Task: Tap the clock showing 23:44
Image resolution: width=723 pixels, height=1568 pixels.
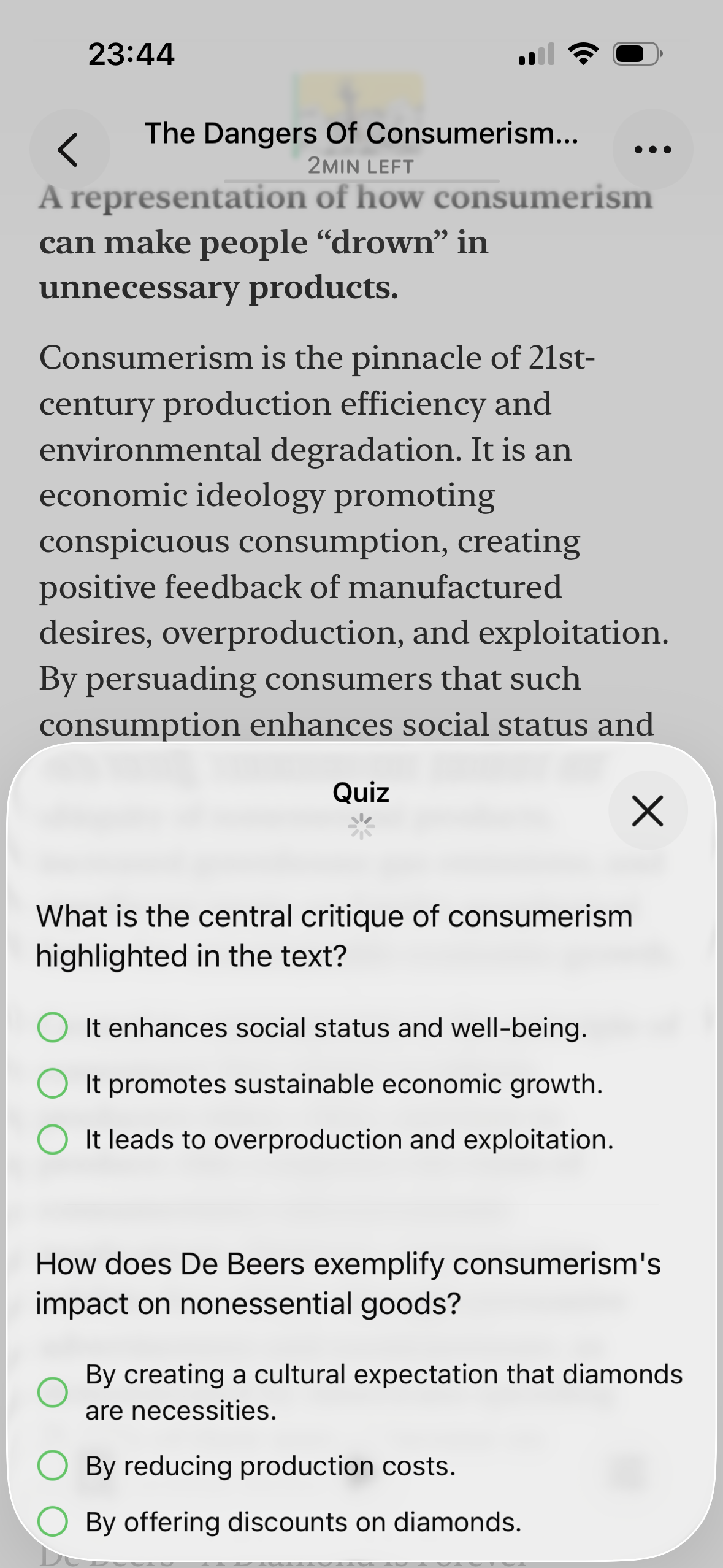Action: tap(131, 54)
